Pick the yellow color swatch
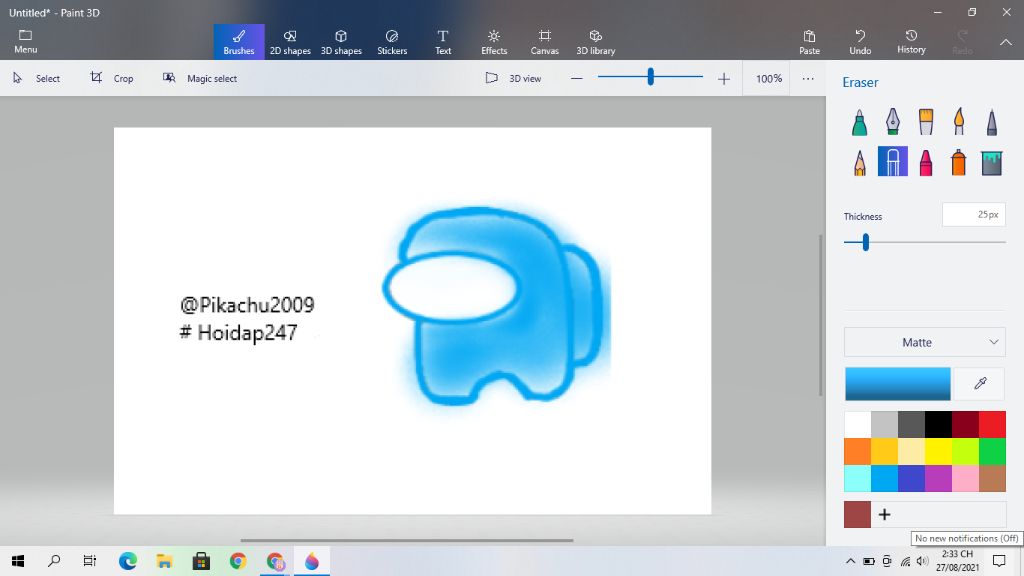The width and height of the screenshot is (1024, 576). click(x=938, y=451)
